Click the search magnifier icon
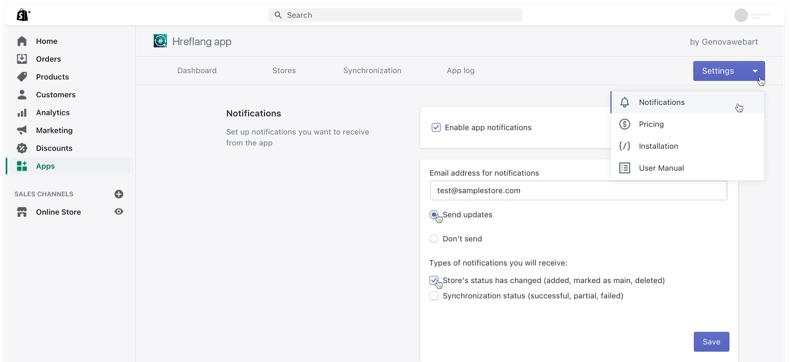 pos(278,15)
